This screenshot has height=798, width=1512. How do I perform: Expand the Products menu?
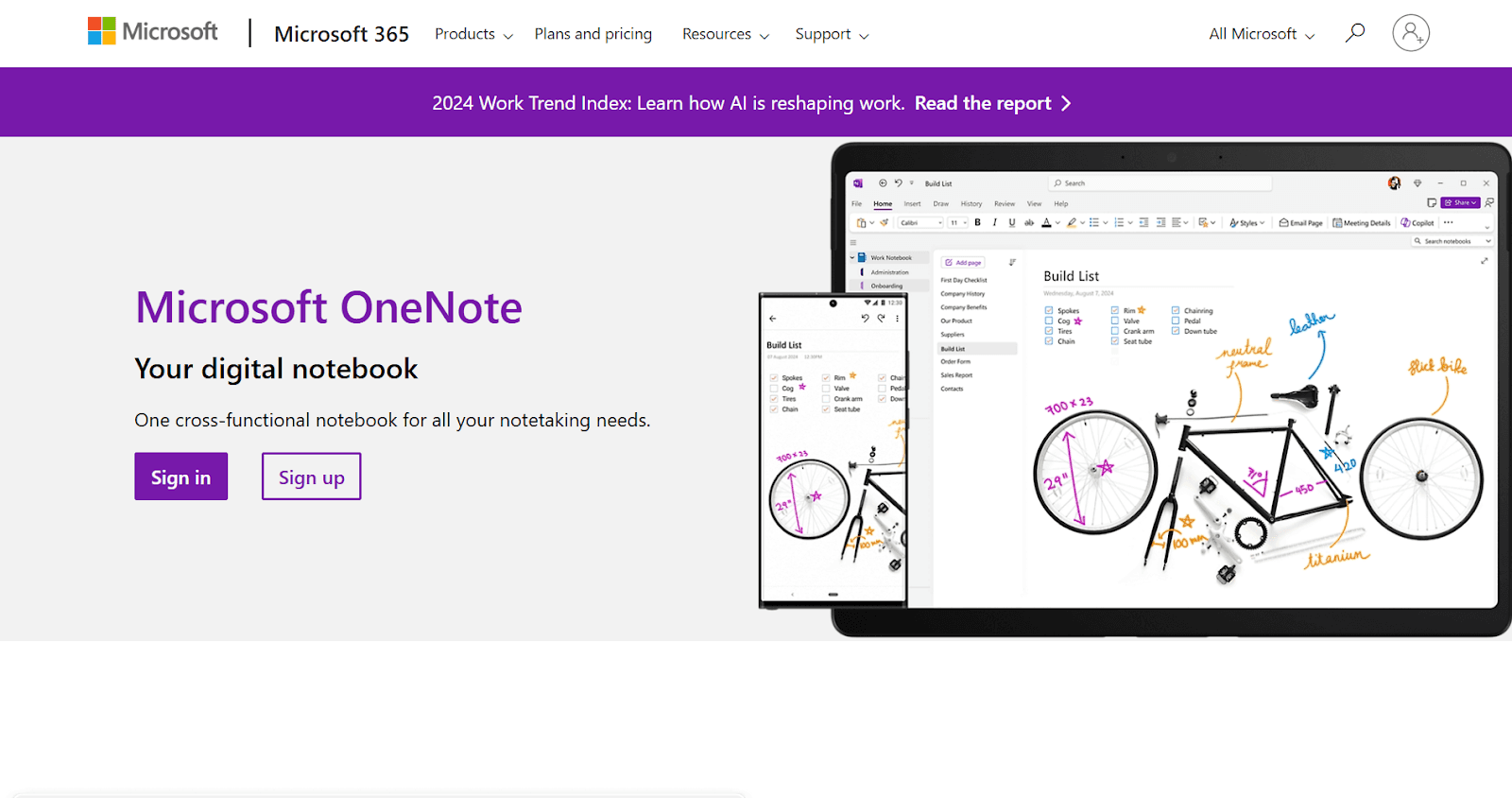[x=473, y=34]
